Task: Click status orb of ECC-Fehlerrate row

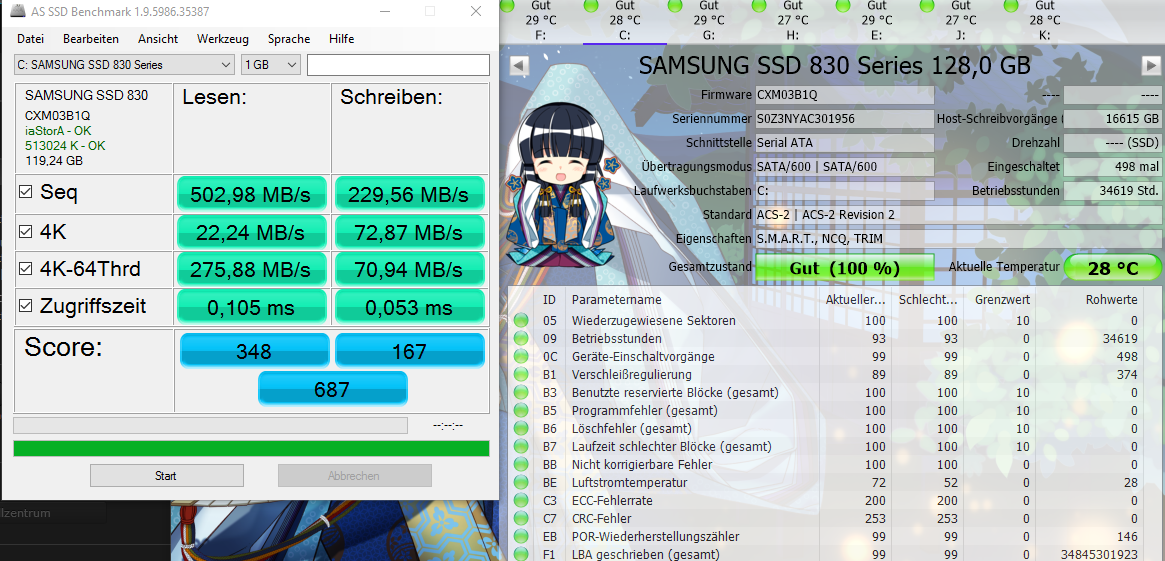Action: click(x=521, y=501)
